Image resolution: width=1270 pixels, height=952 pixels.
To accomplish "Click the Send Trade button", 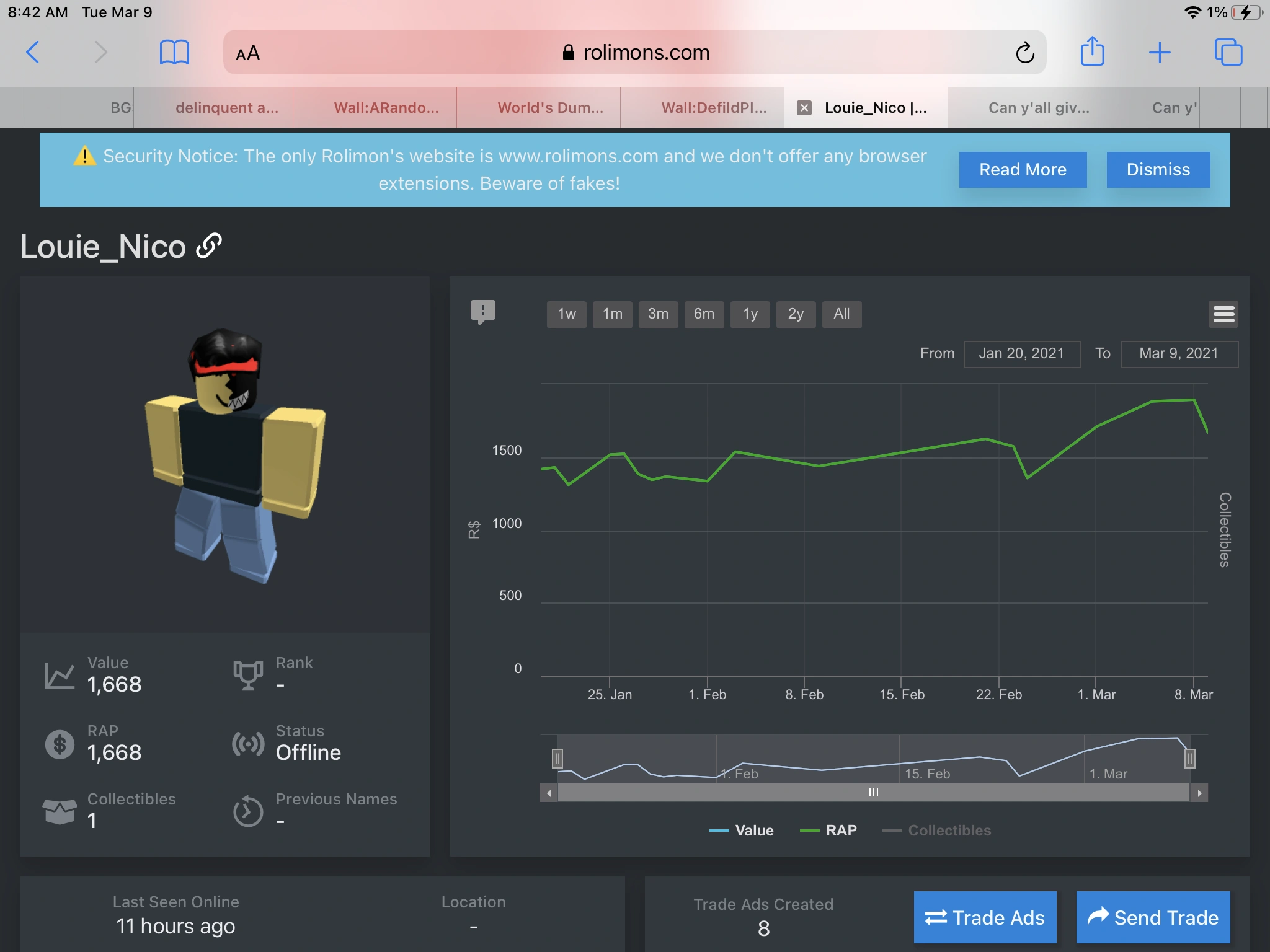I will tap(1152, 917).
